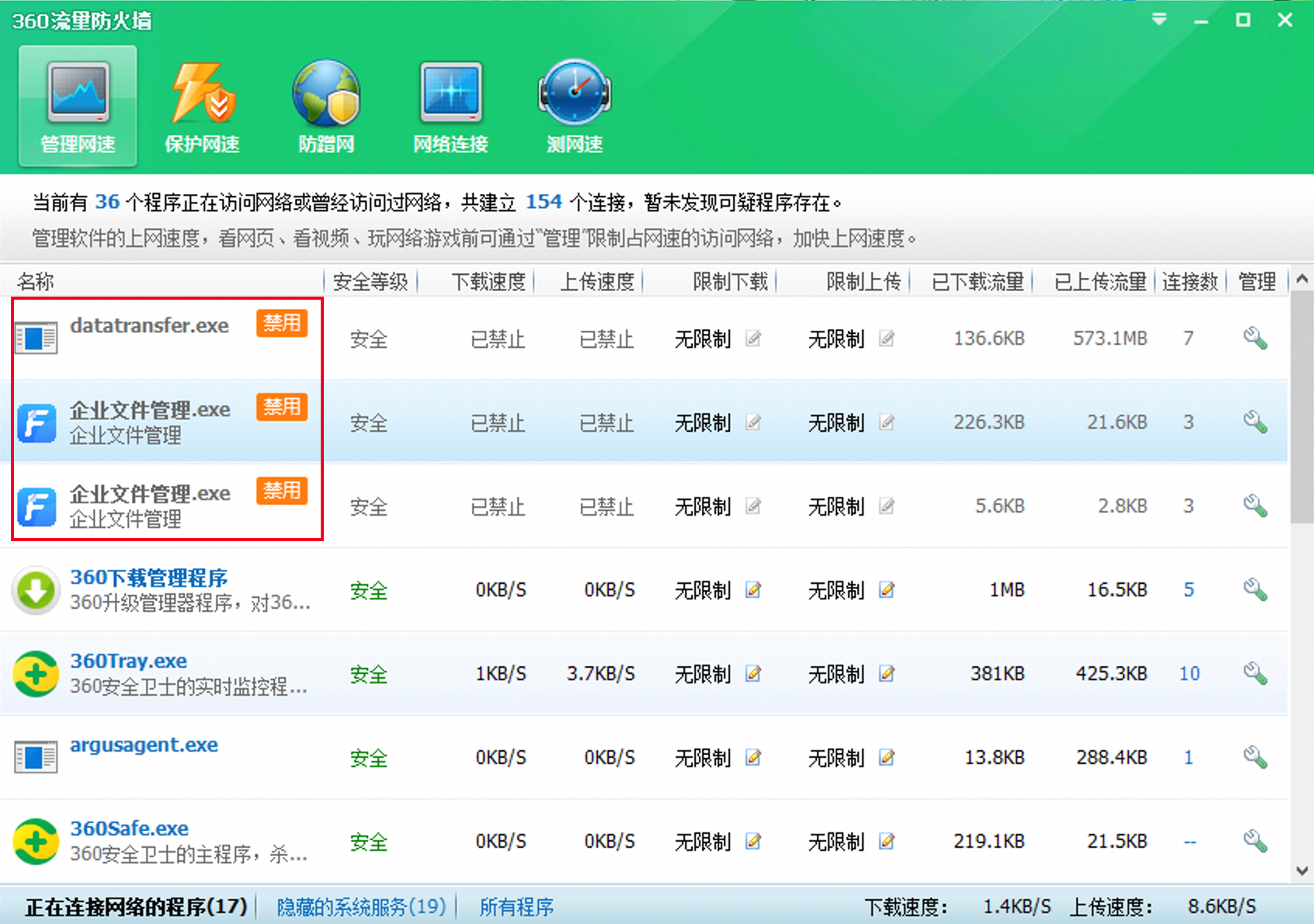Edit download limit for argusagent.exe
1314x924 pixels.
(753, 757)
